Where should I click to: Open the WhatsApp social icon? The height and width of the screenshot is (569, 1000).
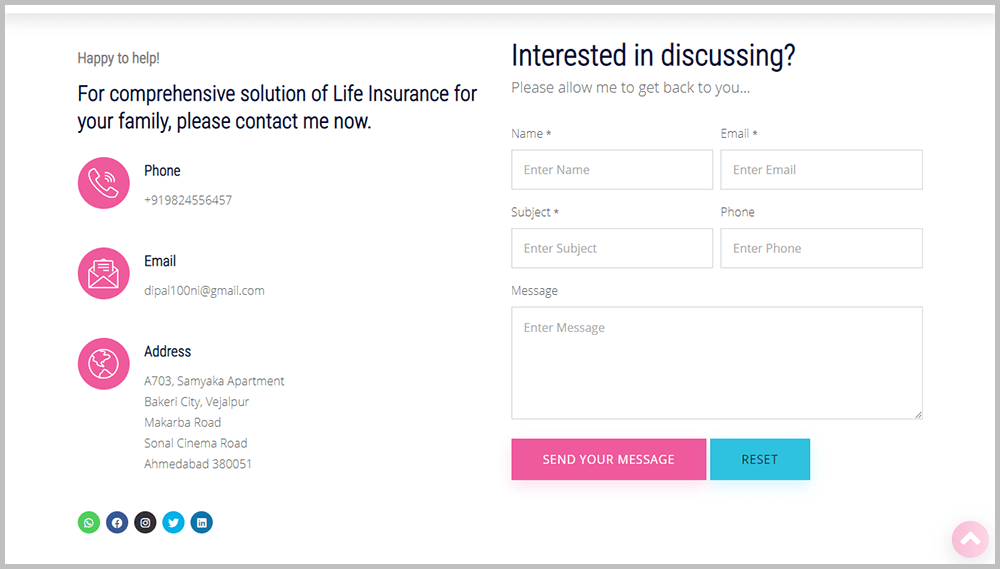[x=89, y=522]
